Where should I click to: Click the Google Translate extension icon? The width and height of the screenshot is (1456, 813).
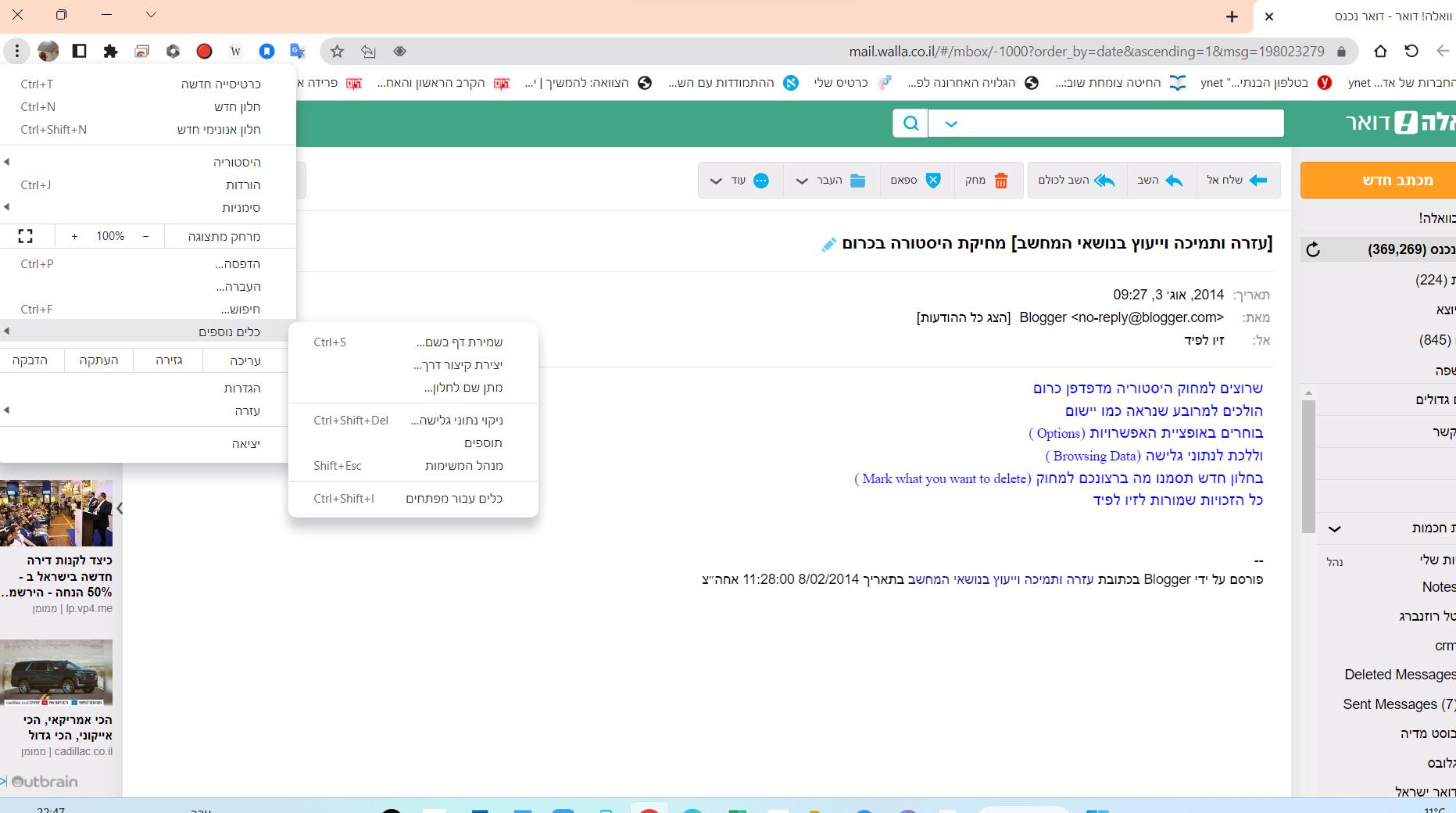point(297,52)
